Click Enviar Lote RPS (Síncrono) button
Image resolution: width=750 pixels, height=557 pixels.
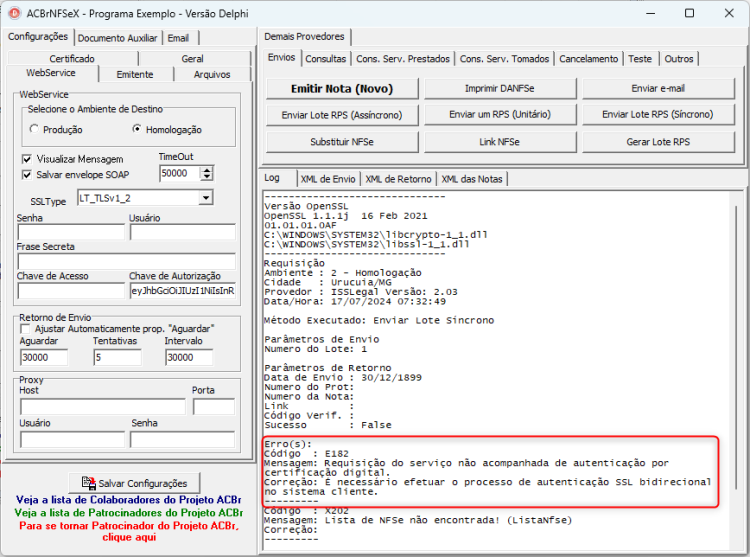pos(658,115)
